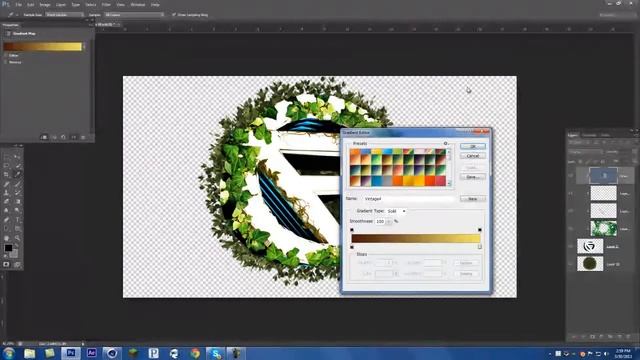This screenshot has height=360, width=640.
Task: Click Save button in Gradient Editor
Action: (473, 177)
